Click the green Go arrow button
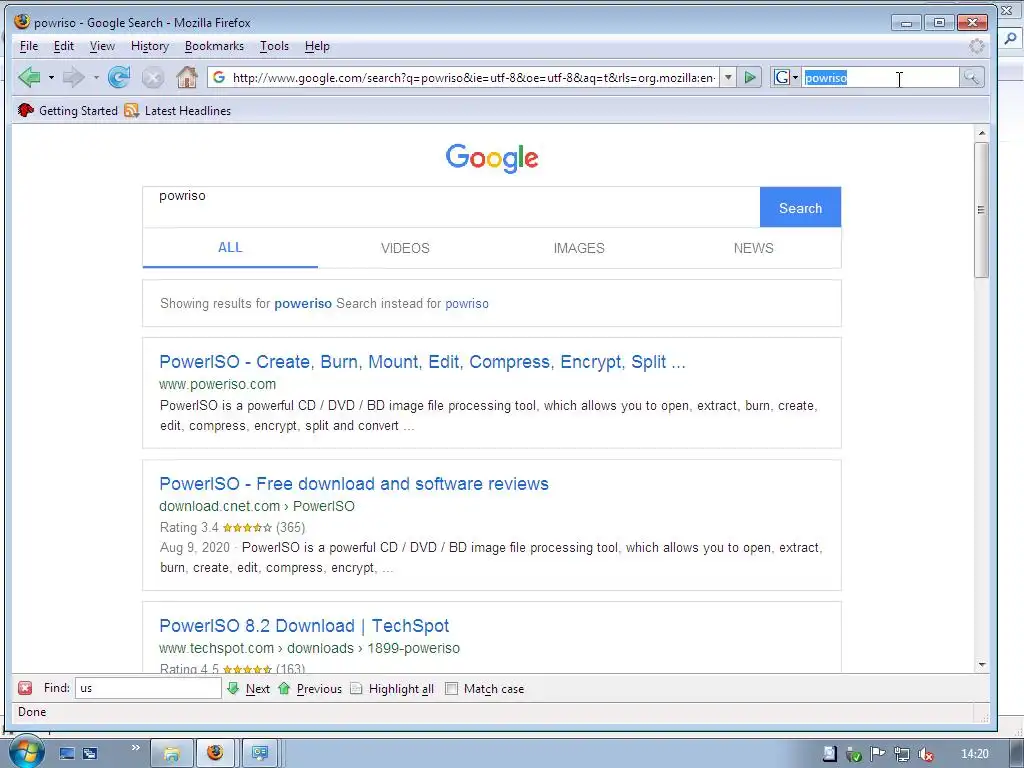Viewport: 1024px width, 768px height. coord(750,78)
